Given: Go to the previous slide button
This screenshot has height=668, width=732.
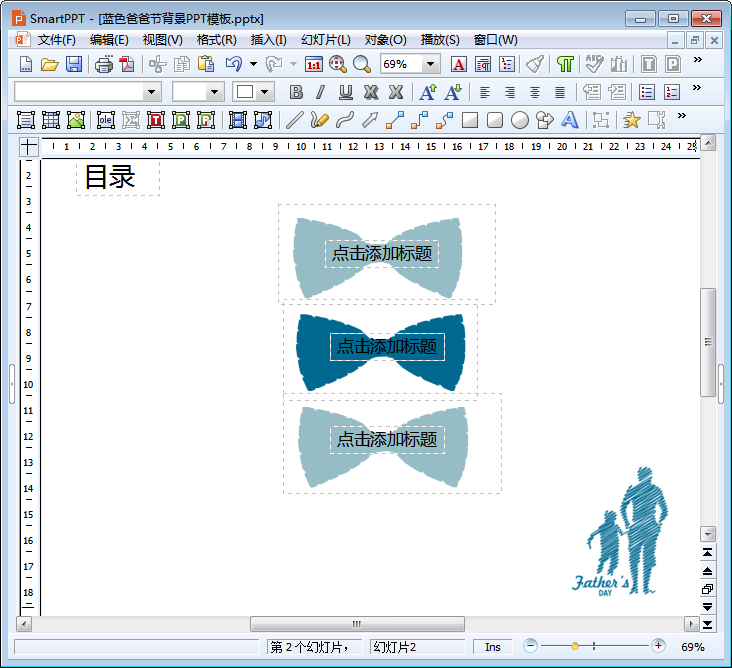Looking at the screenshot, I should (708, 571).
